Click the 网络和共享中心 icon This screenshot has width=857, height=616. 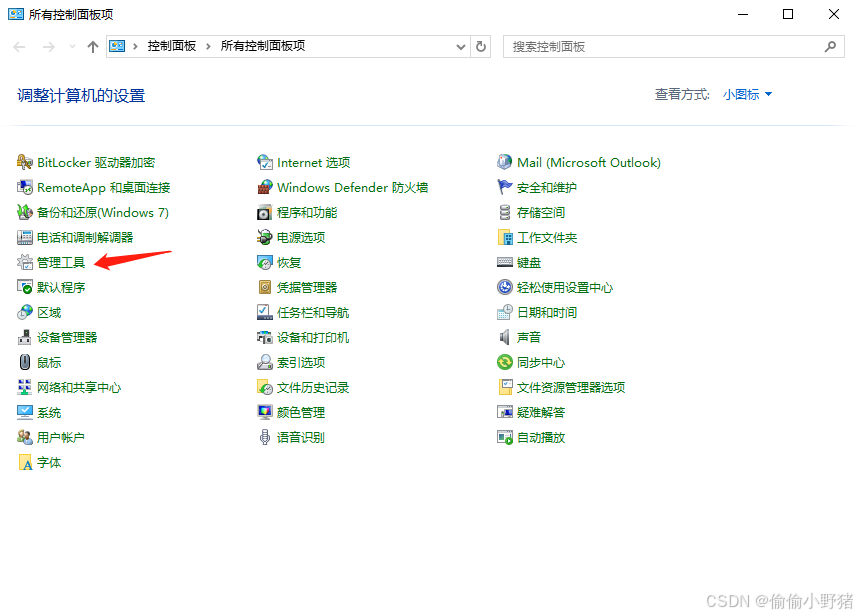pos(25,387)
